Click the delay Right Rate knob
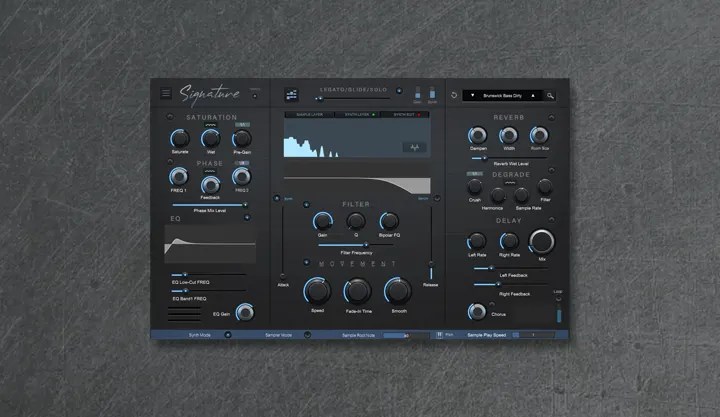The height and width of the screenshot is (417, 720). coord(509,241)
